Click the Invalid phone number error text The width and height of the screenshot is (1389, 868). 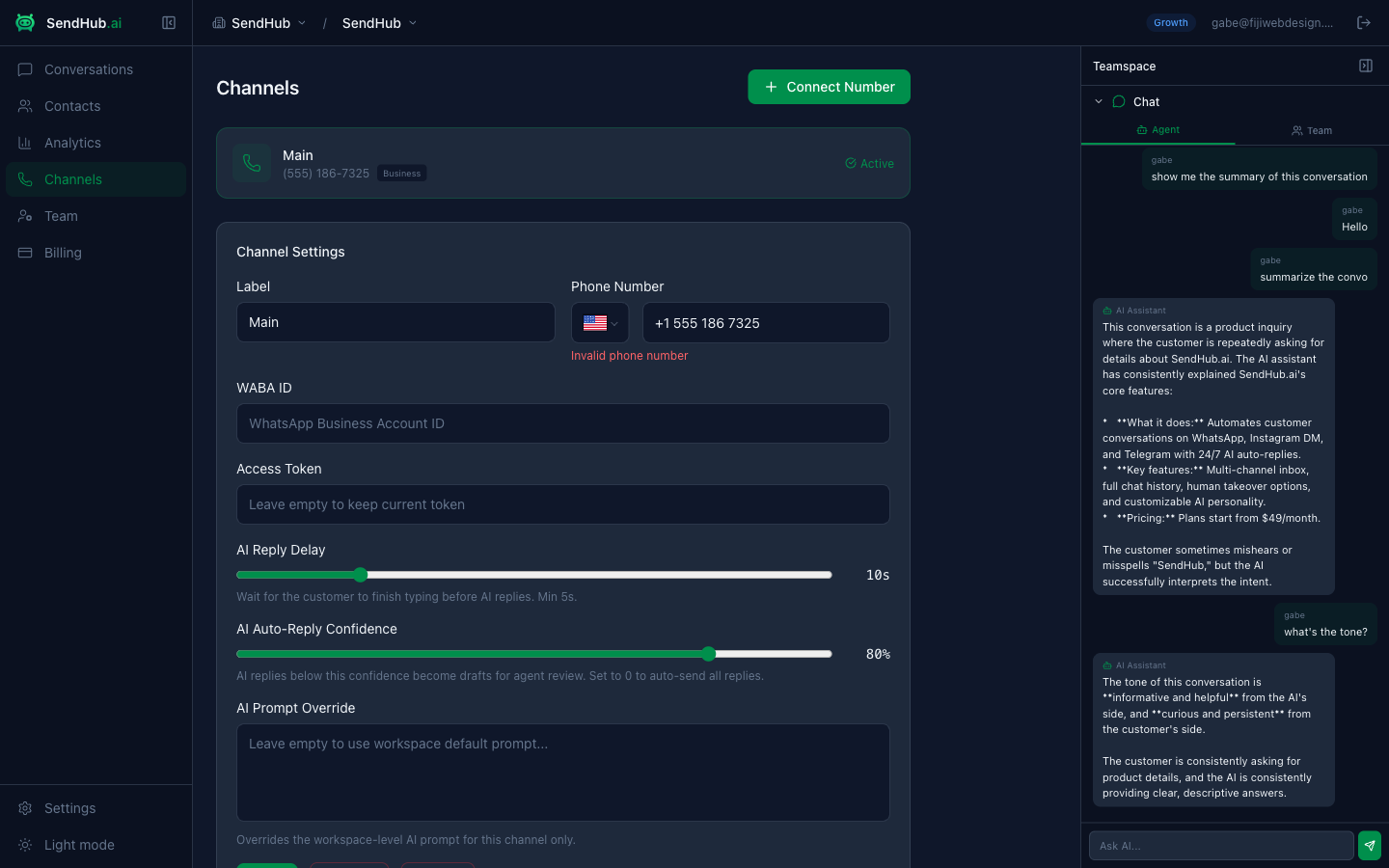pyautogui.click(x=630, y=356)
